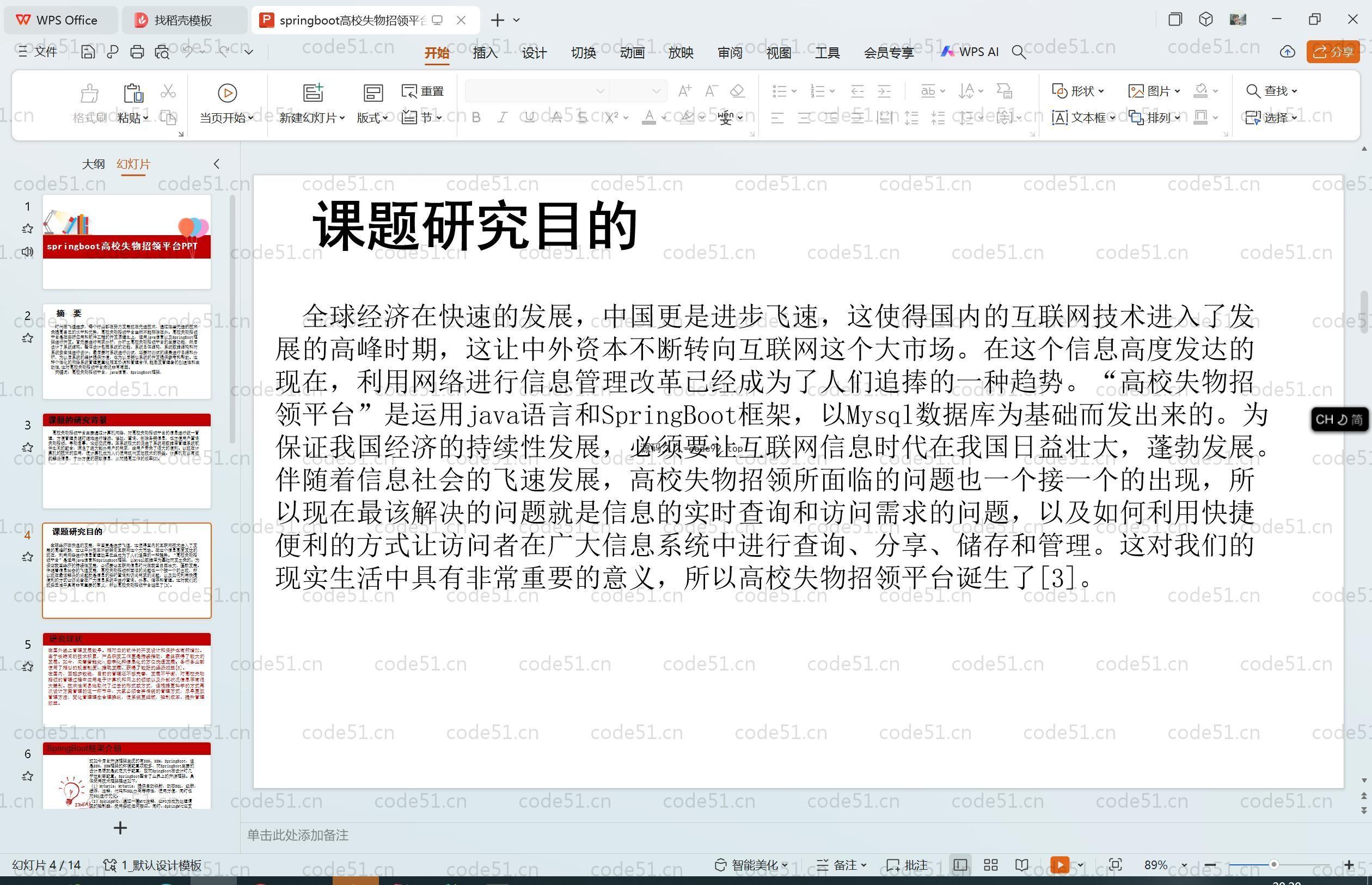Increase font size icon
The width and height of the screenshot is (1372, 885).
684,91
